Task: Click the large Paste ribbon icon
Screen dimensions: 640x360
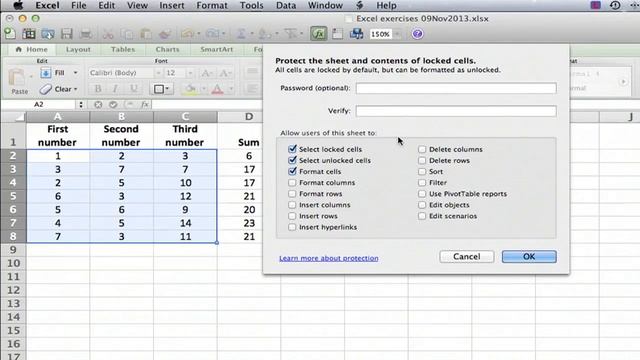Action: pos(17,77)
